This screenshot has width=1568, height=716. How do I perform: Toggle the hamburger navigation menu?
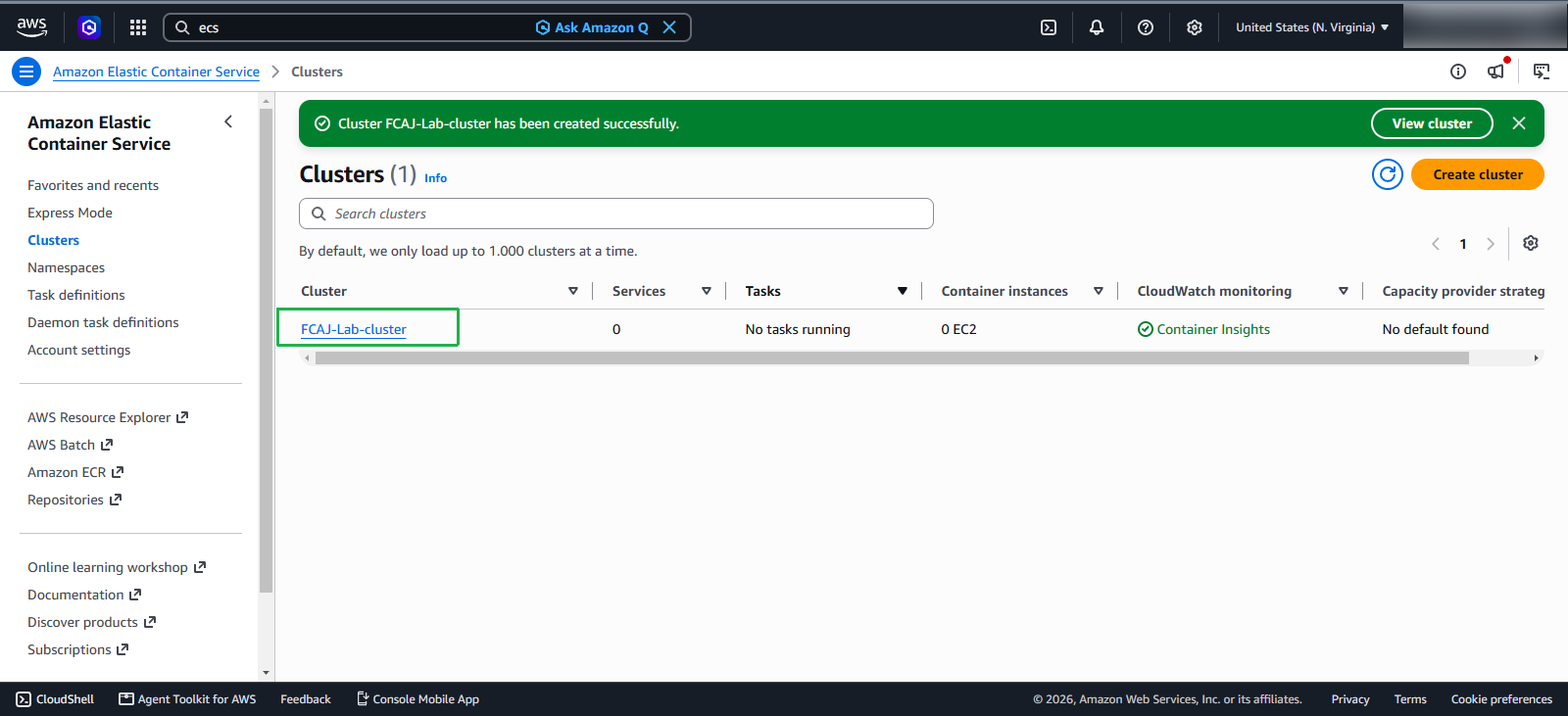pos(26,72)
